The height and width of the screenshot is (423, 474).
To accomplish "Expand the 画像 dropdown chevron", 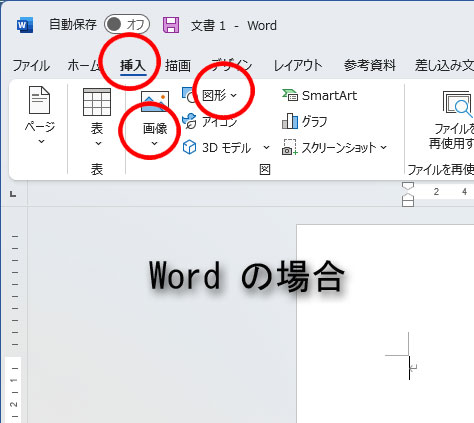I will click(154, 144).
